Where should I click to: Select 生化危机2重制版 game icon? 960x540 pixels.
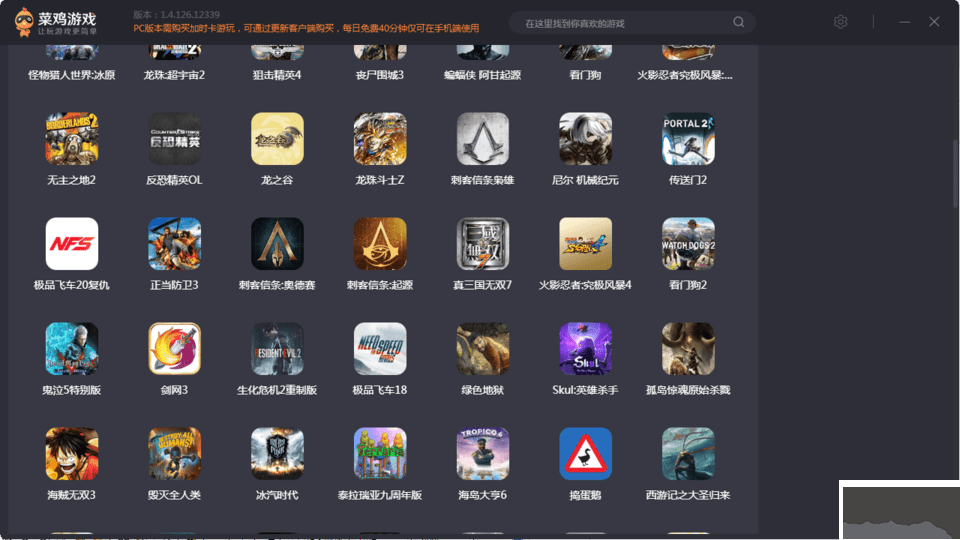coord(277,348)
